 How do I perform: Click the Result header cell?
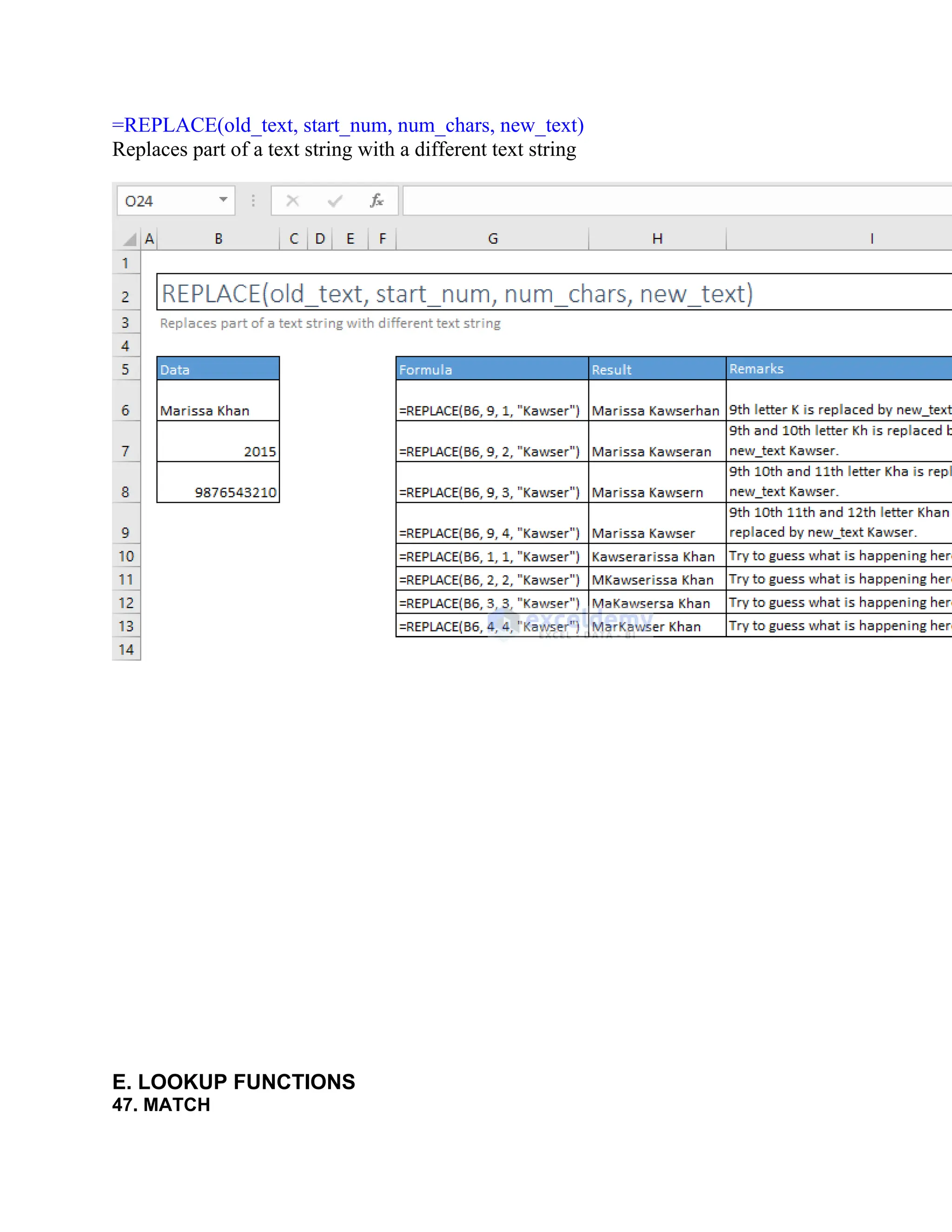tap(657, 370)
